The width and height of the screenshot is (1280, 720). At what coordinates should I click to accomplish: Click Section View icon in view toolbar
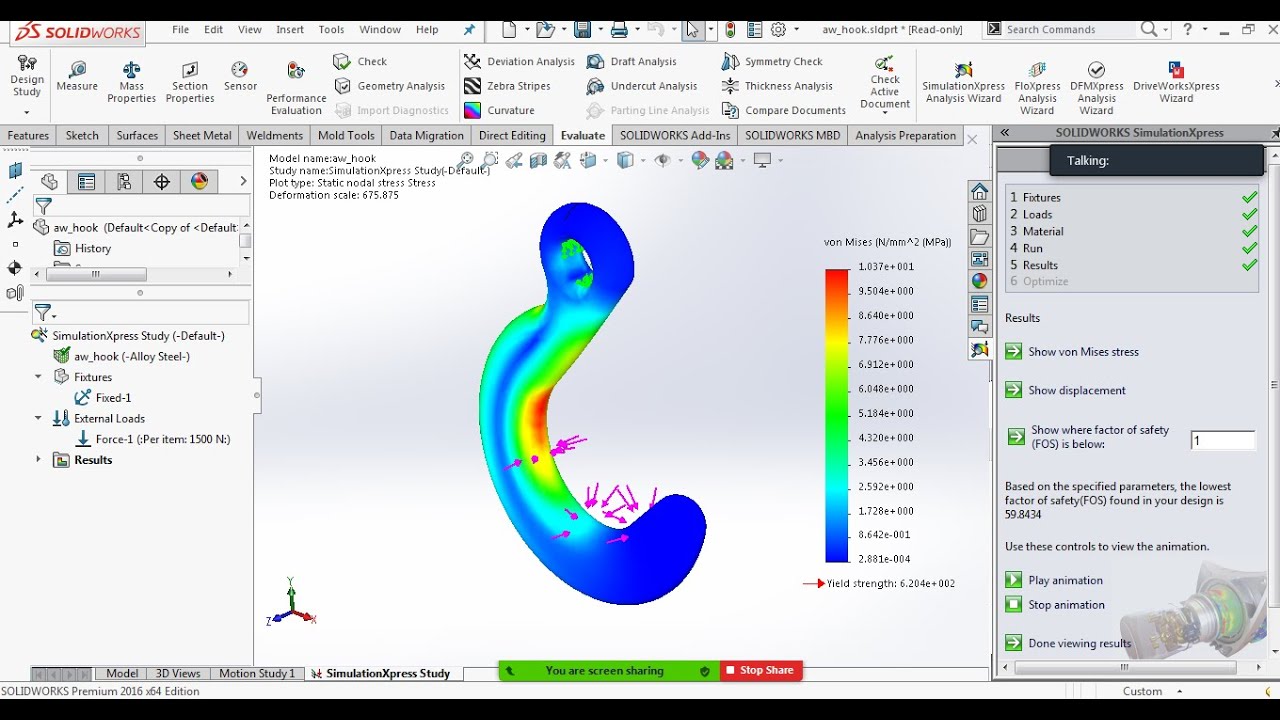coord(539,160)
